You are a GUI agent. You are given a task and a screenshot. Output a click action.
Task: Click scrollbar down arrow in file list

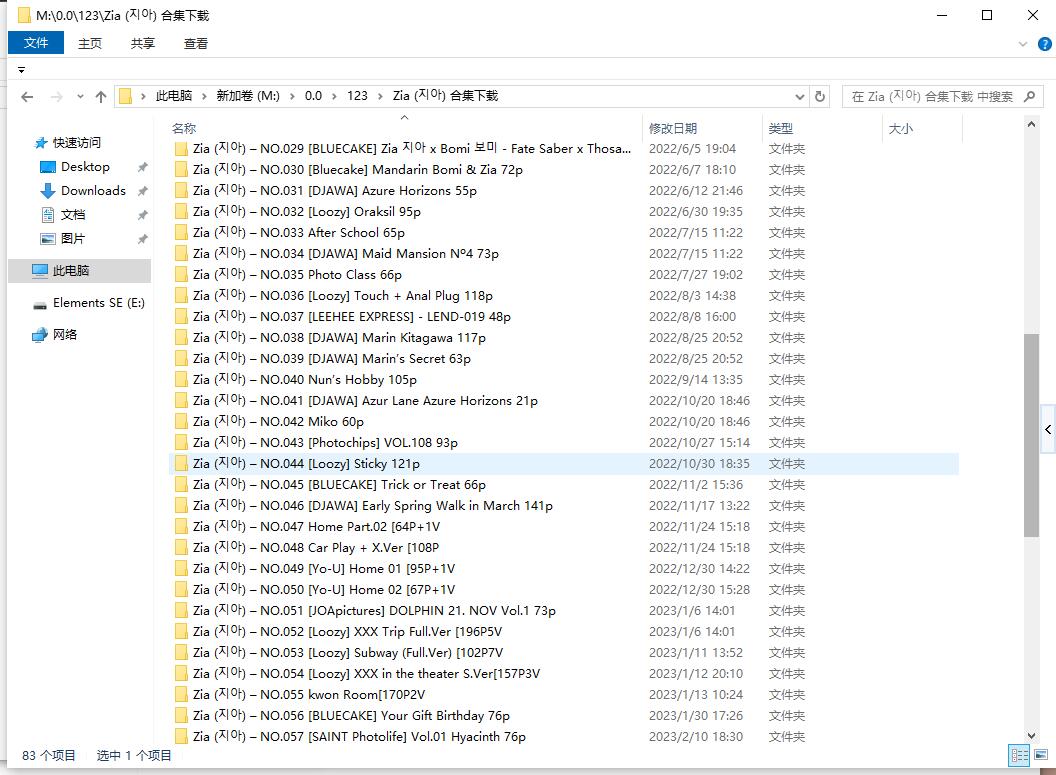(x=1031, y=736)
